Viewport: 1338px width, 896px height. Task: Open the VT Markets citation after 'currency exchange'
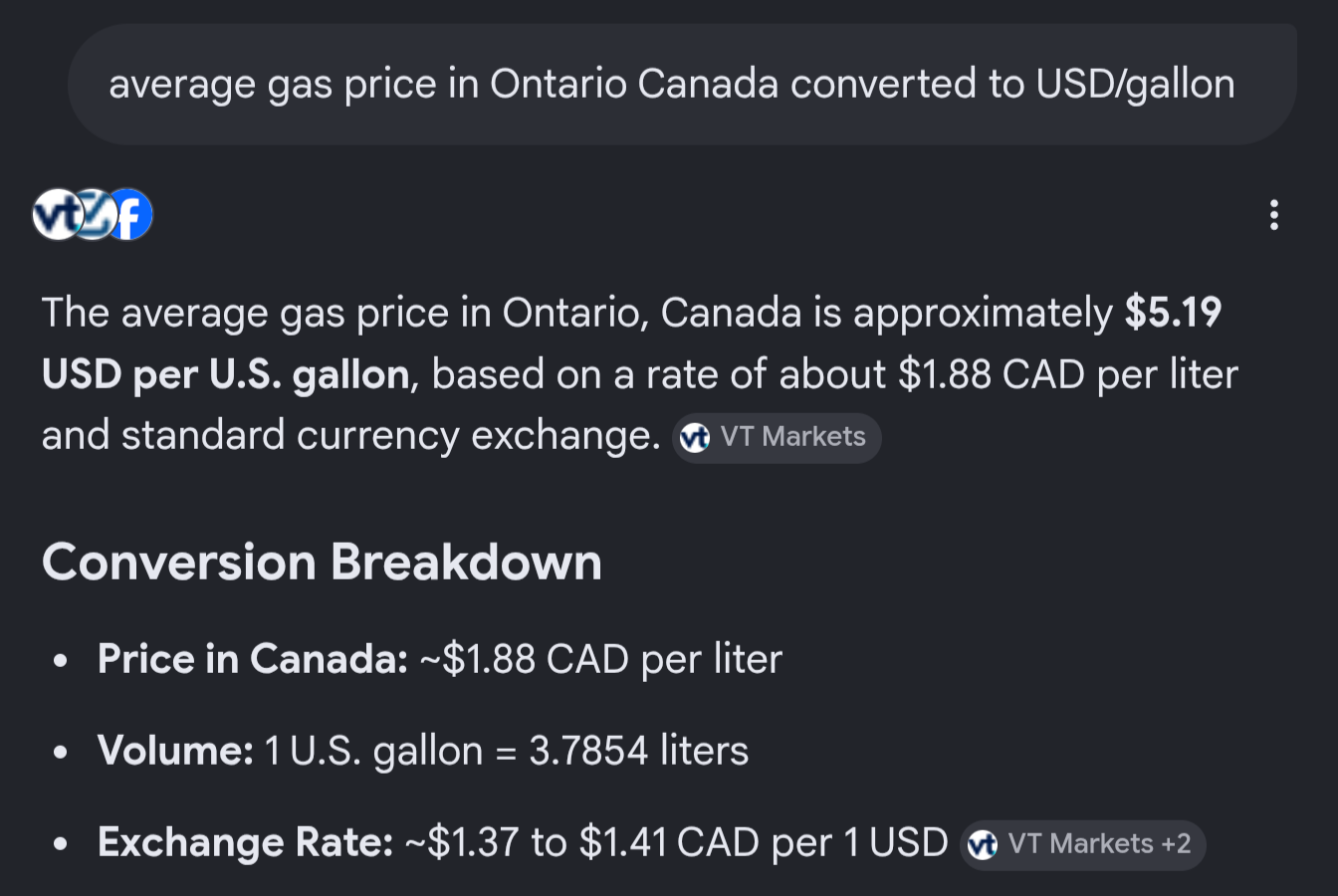tap(777, 437)
